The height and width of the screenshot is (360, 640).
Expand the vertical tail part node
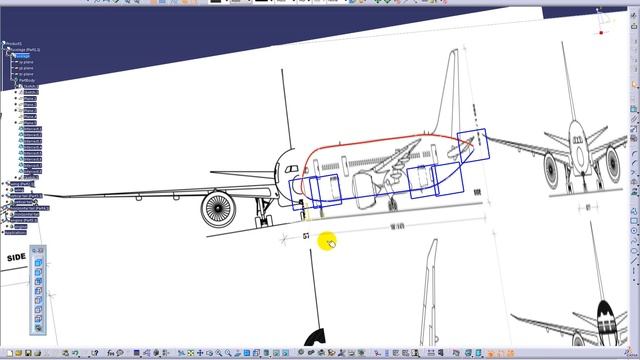2,196
